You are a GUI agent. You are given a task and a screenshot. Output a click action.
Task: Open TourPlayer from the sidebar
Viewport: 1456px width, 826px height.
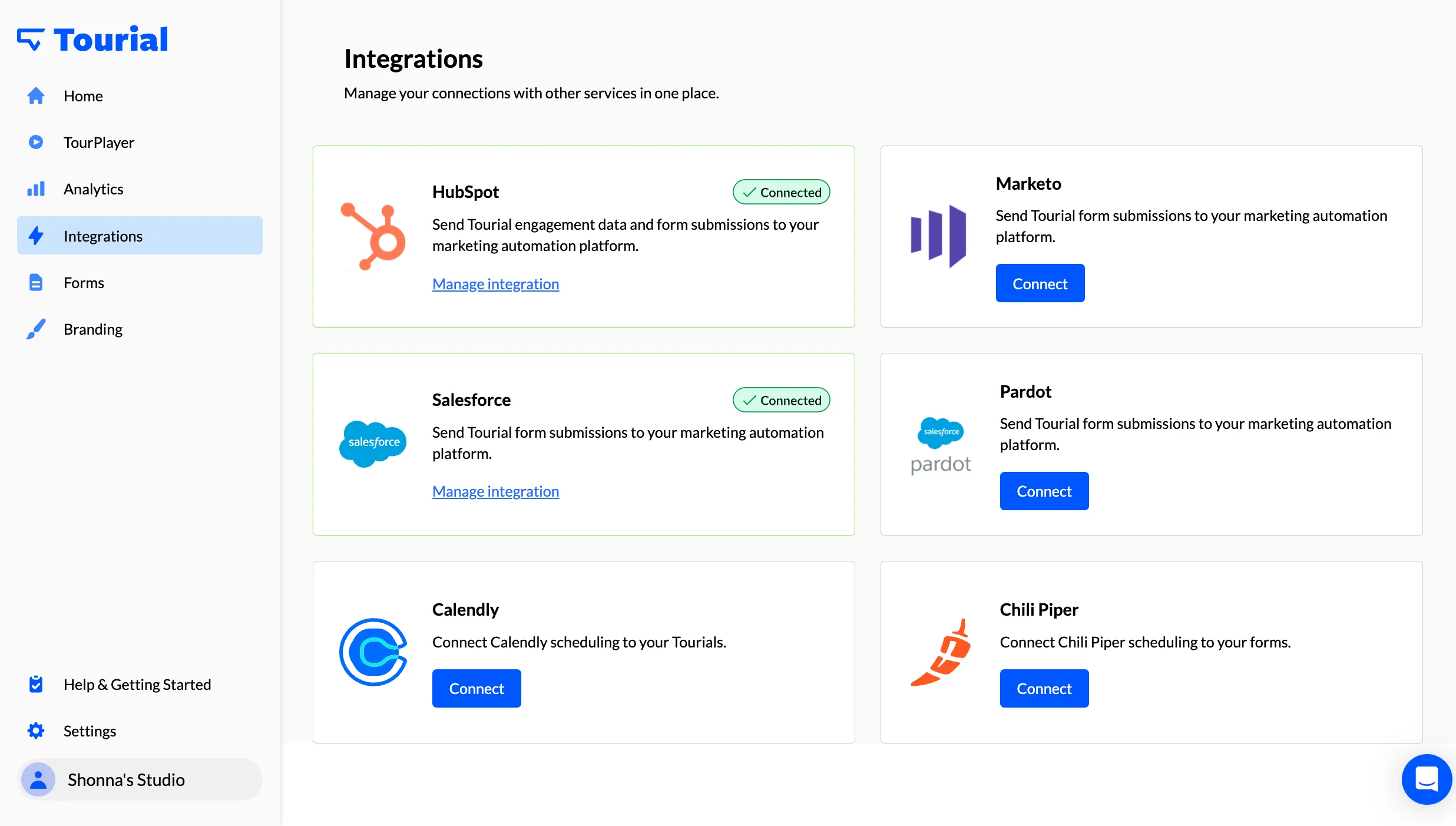pyautogui.click(x=140, y=142)
